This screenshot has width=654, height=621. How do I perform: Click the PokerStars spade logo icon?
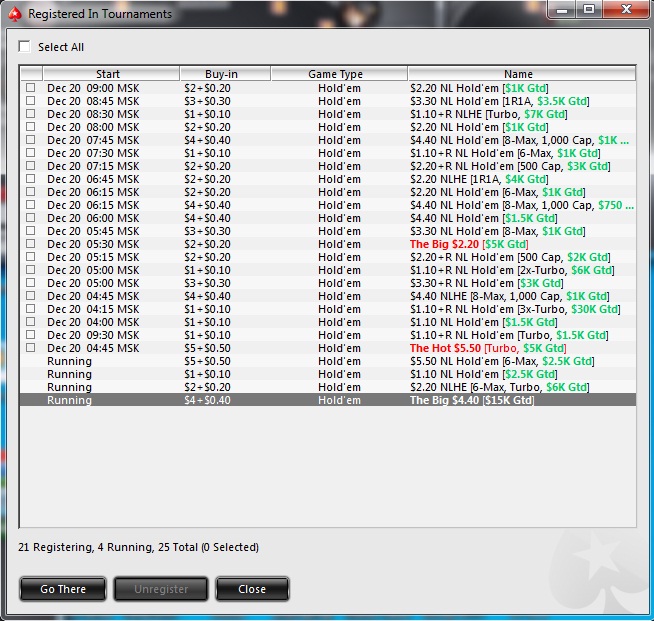(x=15, y=14)
